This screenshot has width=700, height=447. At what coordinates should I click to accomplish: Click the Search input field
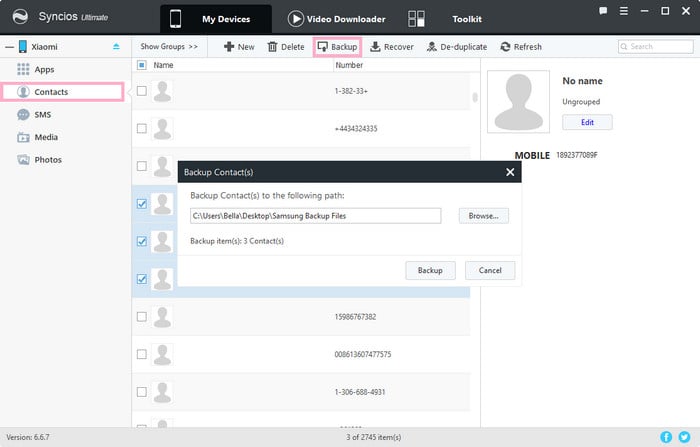pyautogui.click(x=655, y=46)
